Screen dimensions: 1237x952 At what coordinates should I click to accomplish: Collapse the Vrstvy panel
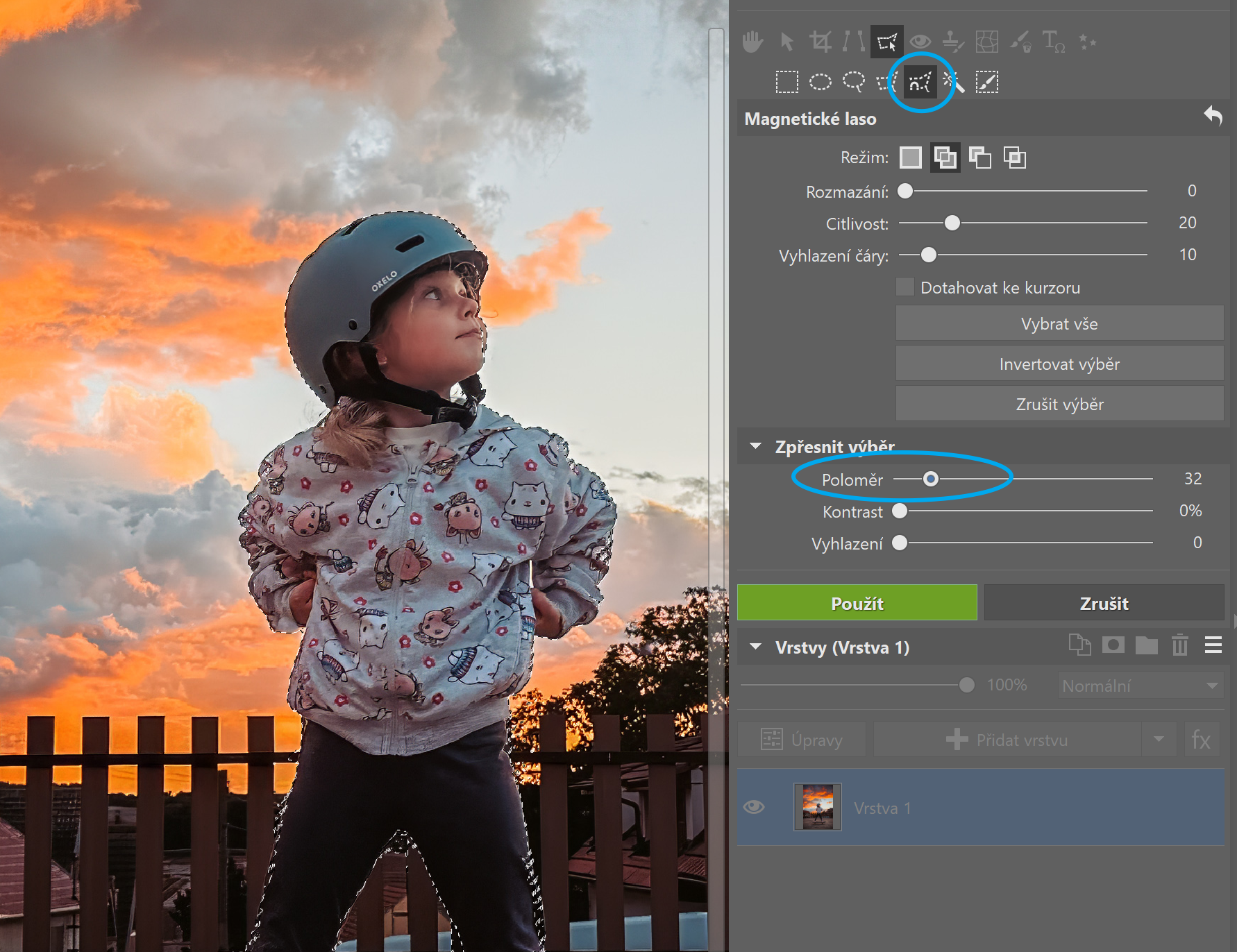(x=756, y=647)
